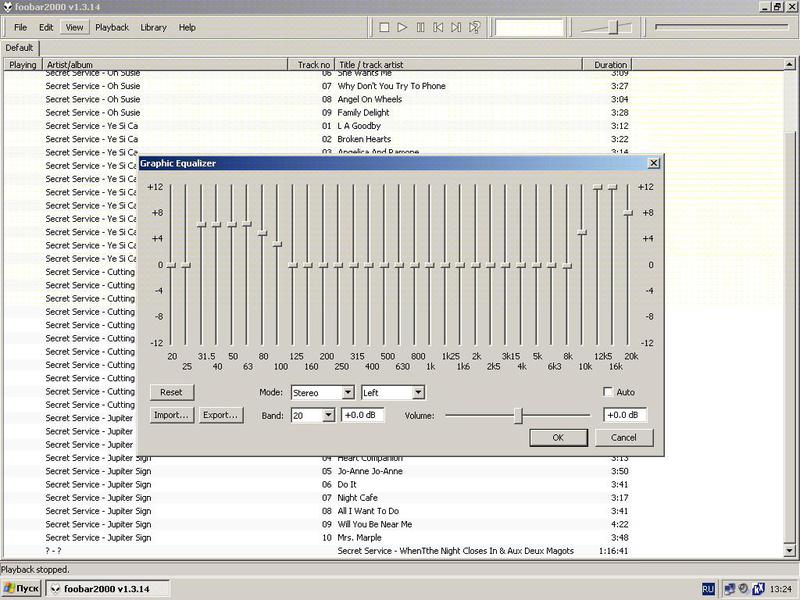Screen dimensions: 800x600
Task: Click the Stop playback button
Action: pos(384,27)
